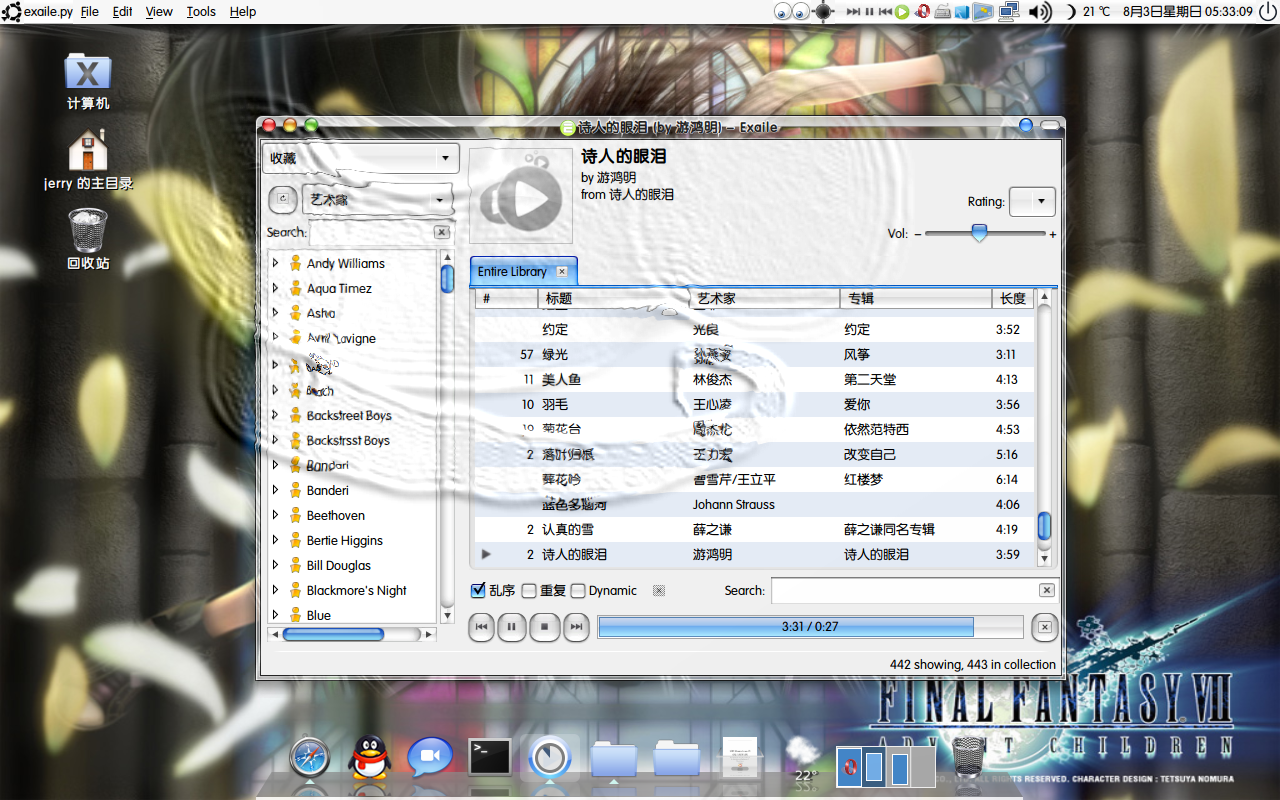1280x800 pixels.
Task: Expand the Aqua Timez artist
Action: (x=275, y=288)
